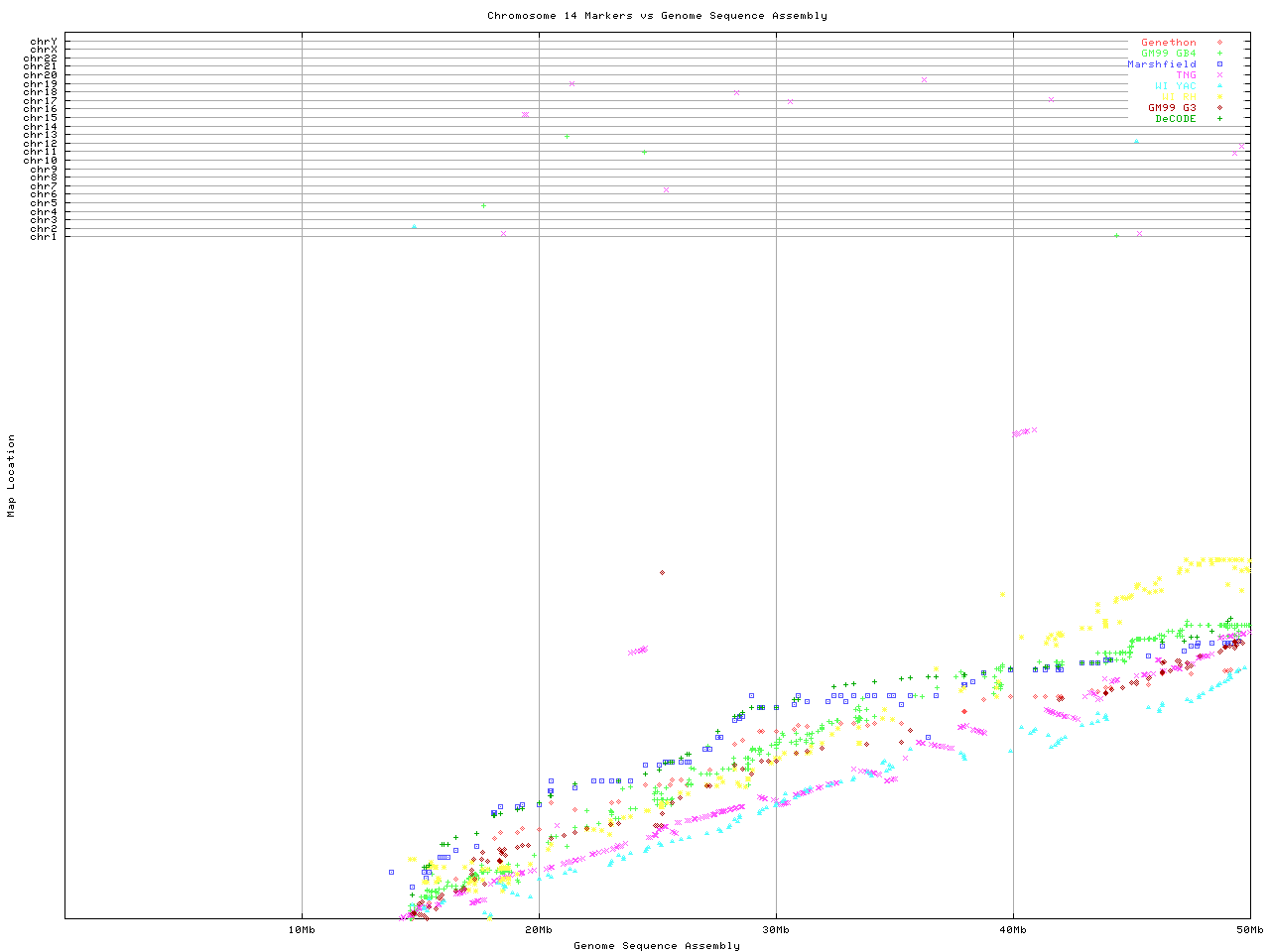Click the Genome Sequence Assembly x-axis title
1270x952 pixels.
point(657,946)
